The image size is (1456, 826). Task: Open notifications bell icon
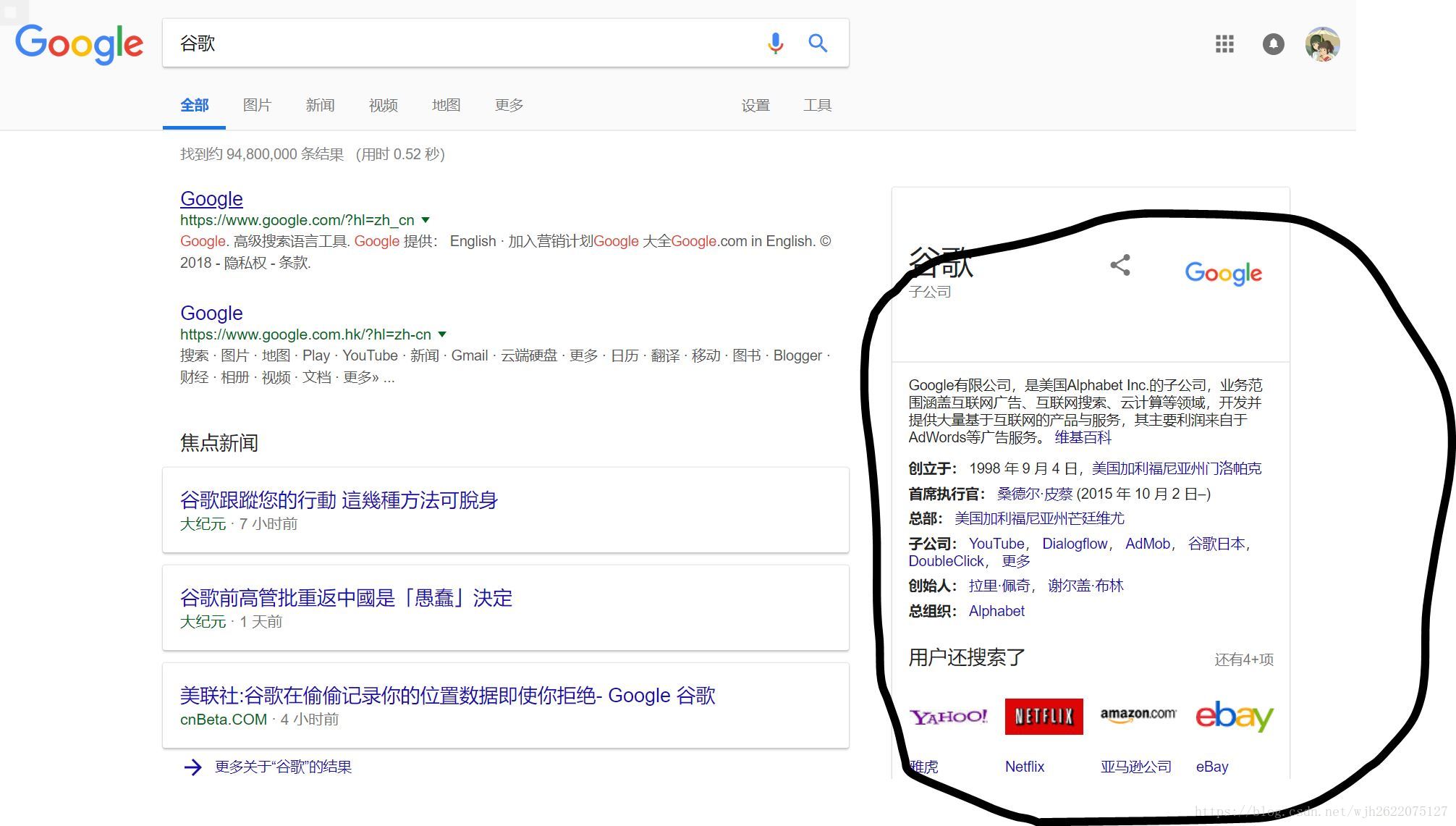pyautogui.click(x=1273, y=44)
